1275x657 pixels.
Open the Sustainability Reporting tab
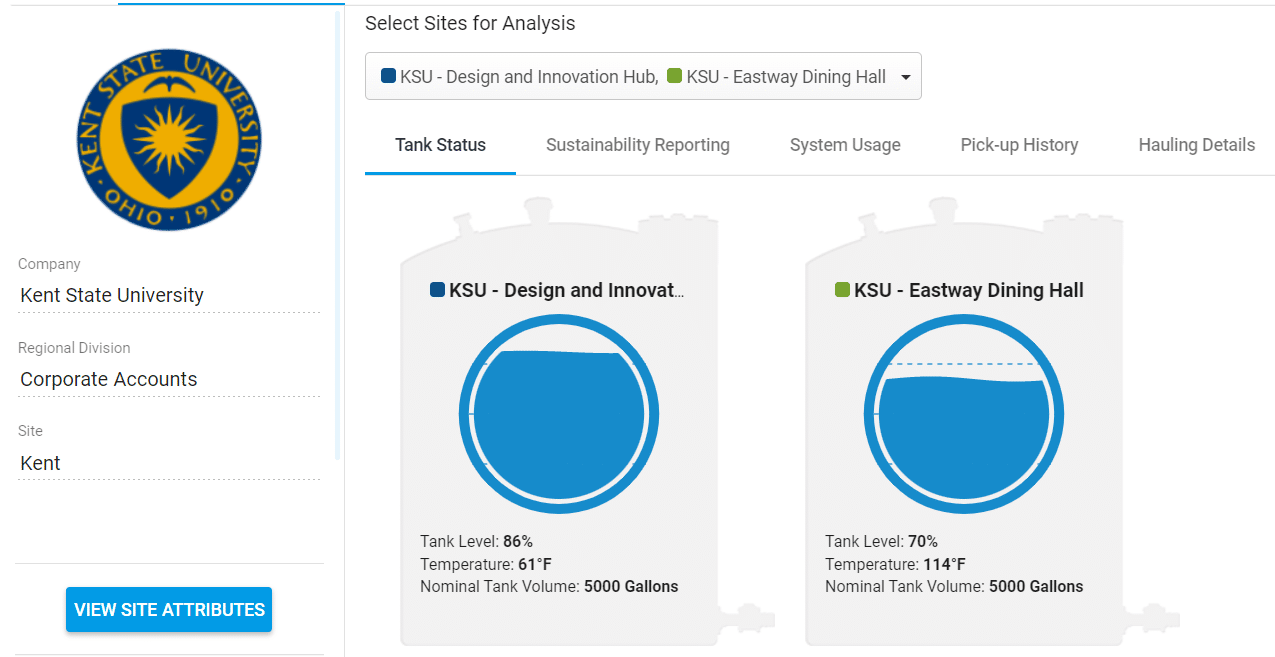tap(637, 145)
